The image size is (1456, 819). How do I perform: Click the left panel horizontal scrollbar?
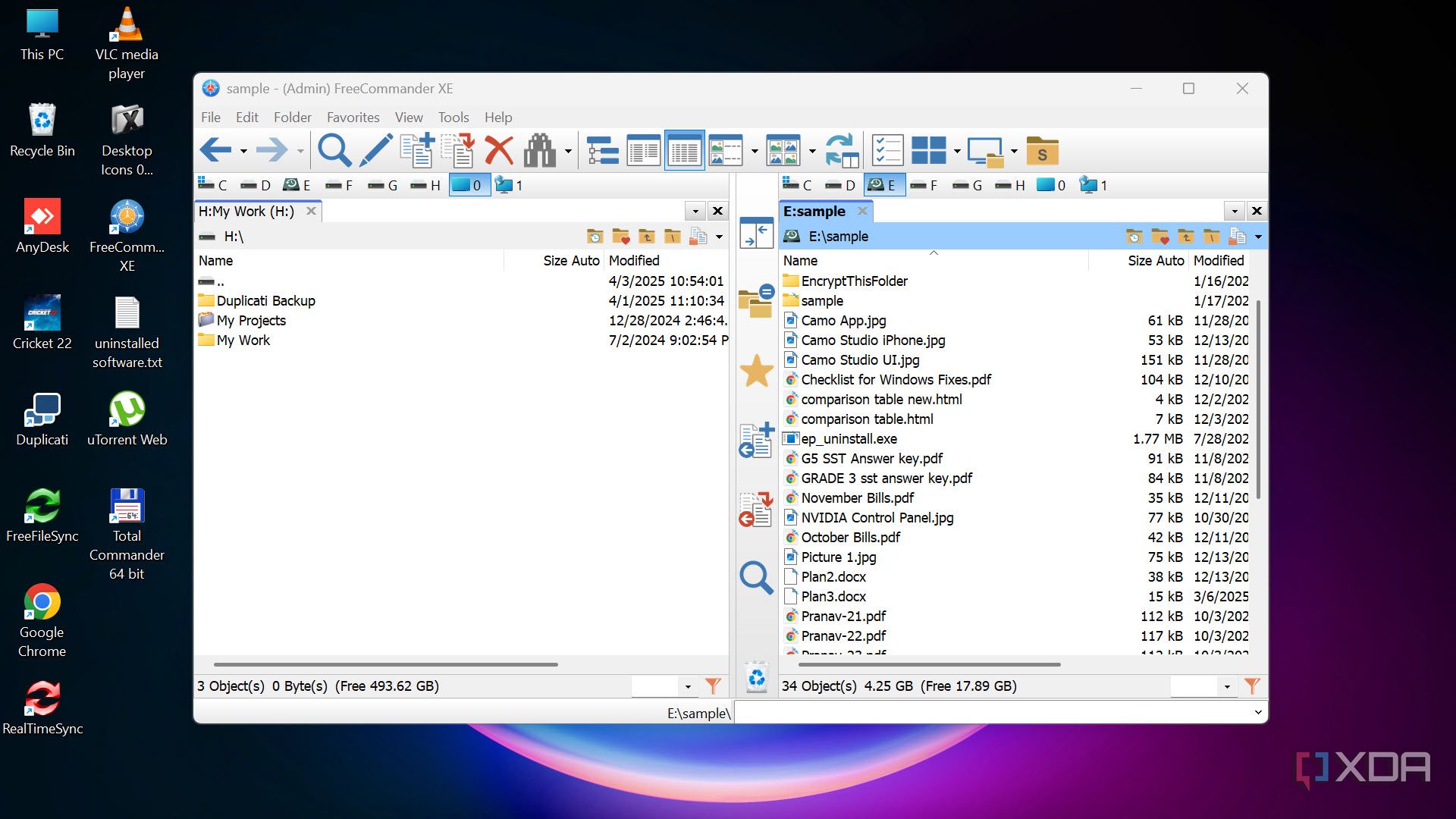(386, 664)
